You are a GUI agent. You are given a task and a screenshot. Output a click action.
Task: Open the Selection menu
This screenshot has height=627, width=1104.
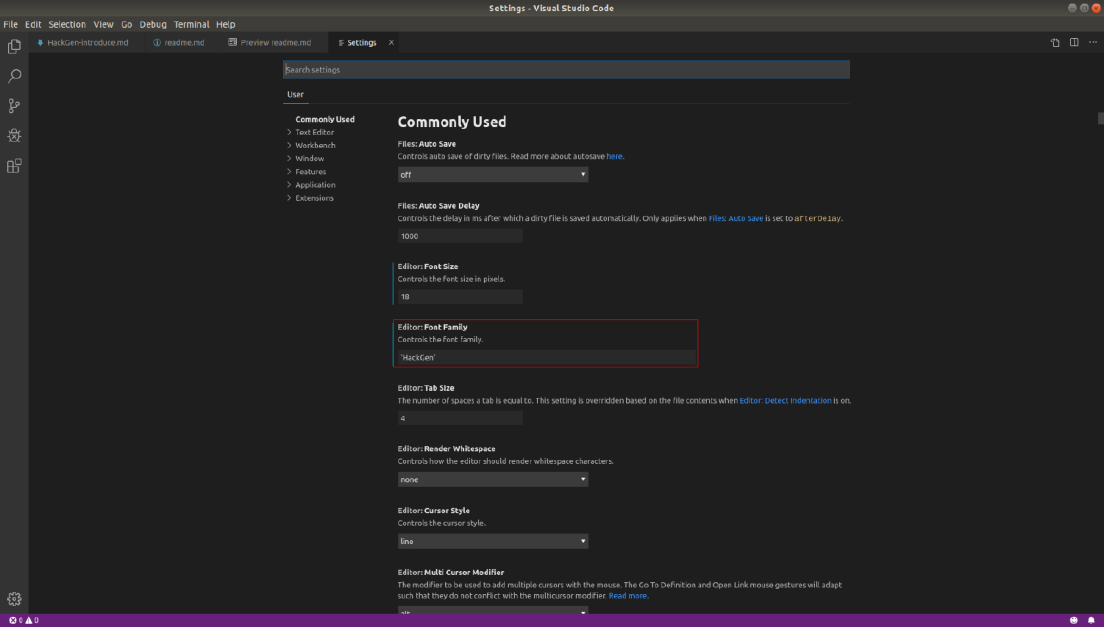[67, 24]
